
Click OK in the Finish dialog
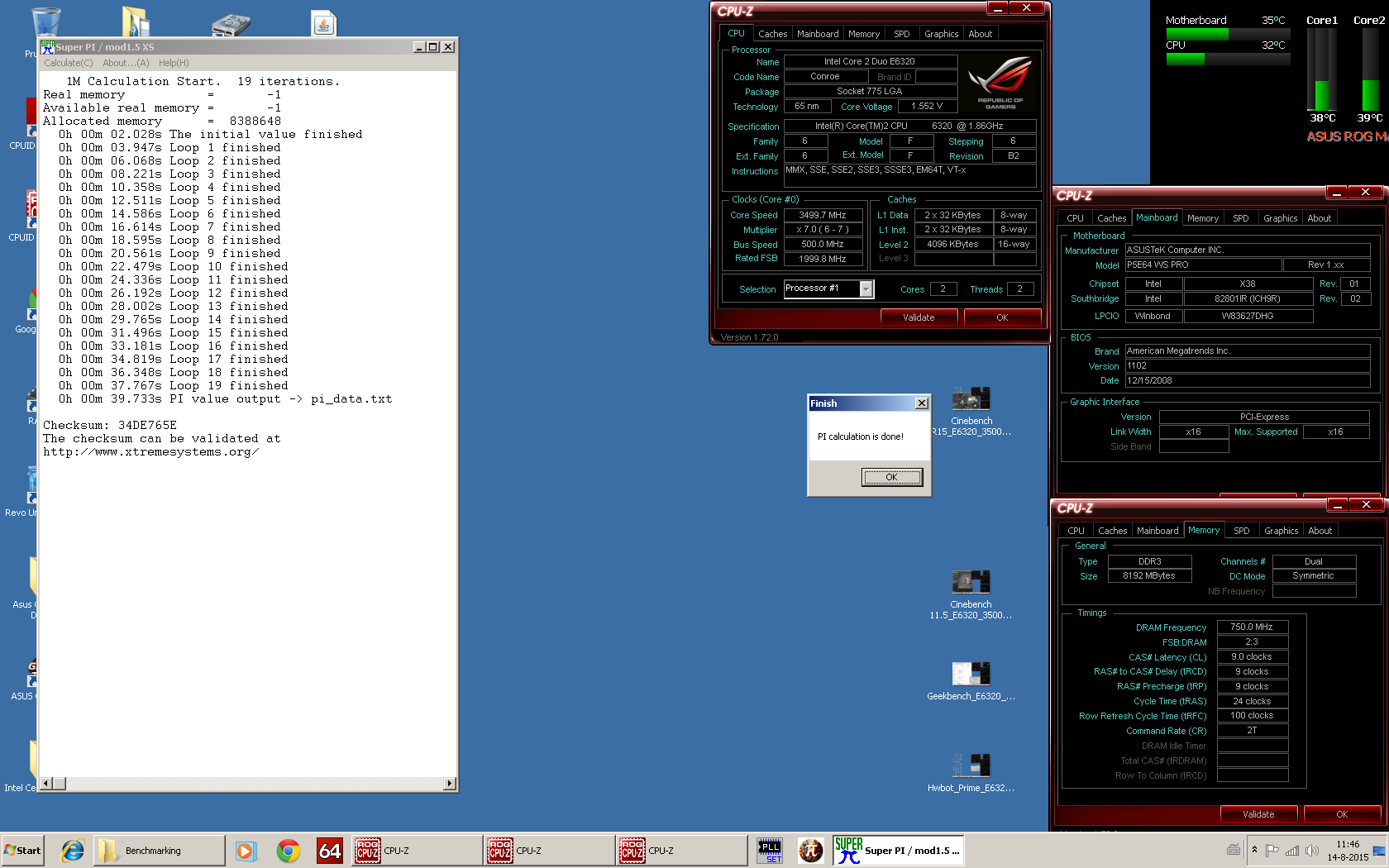click(x=891, y=477)
